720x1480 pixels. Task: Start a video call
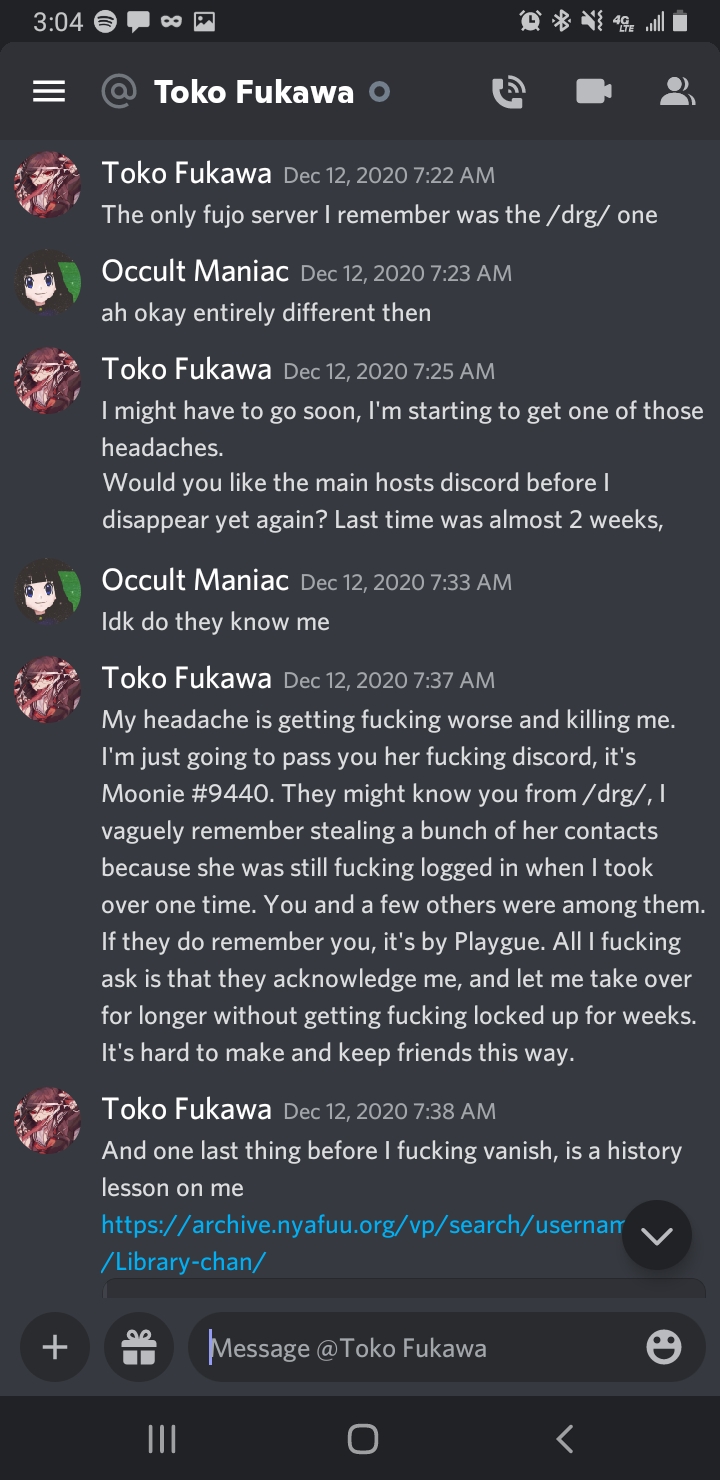pos(594,92)
